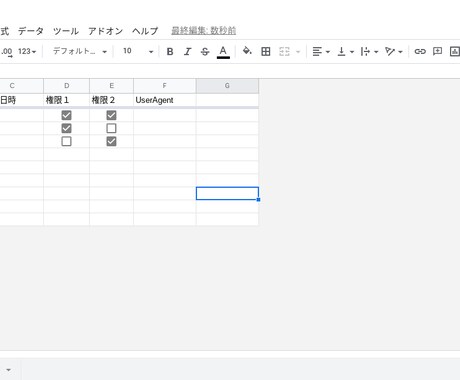The height and width of the screenshot is (380, 460).
Task: Select column E header
Action: click(x=111, y=86)
